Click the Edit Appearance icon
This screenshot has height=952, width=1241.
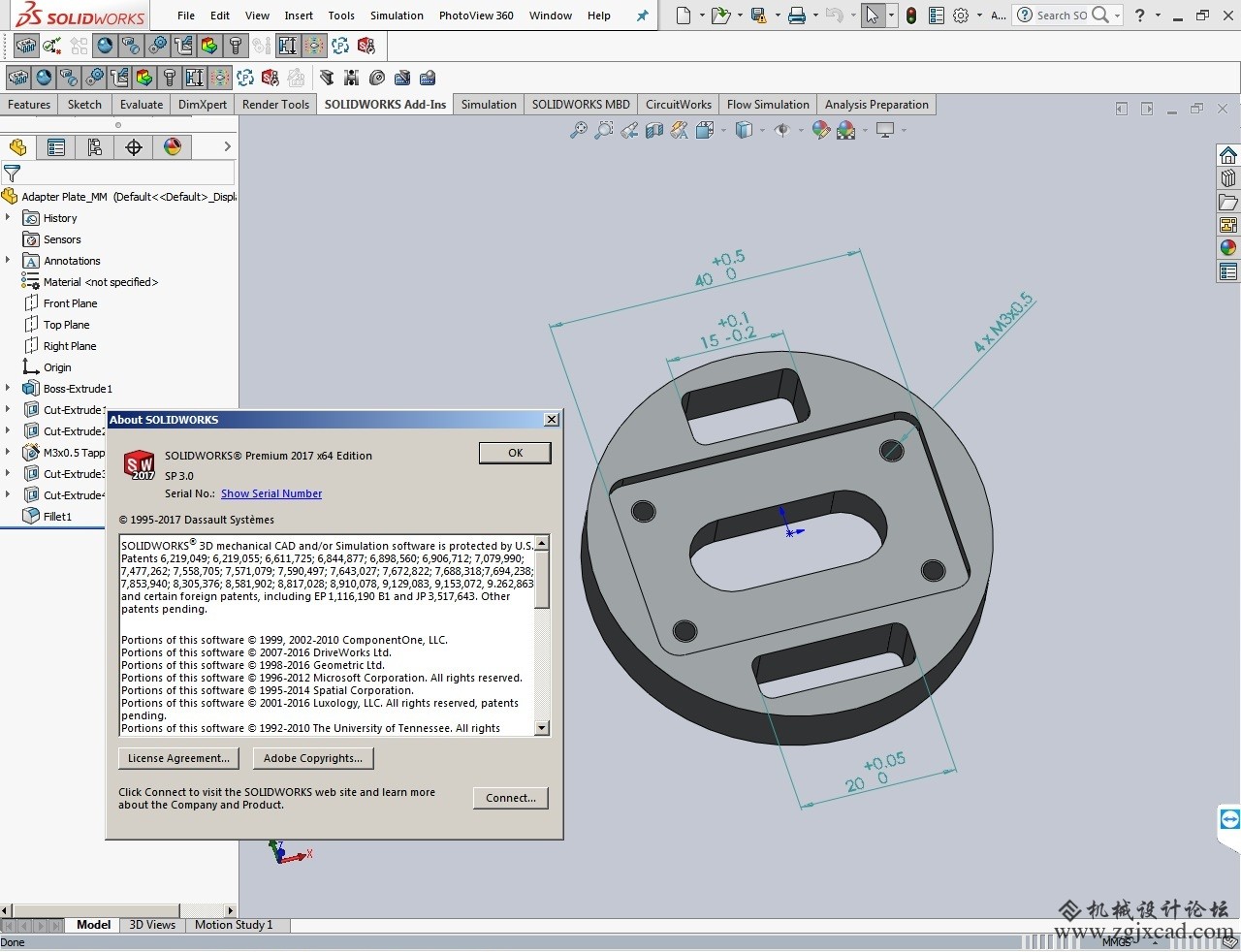[x=820, y=130]
